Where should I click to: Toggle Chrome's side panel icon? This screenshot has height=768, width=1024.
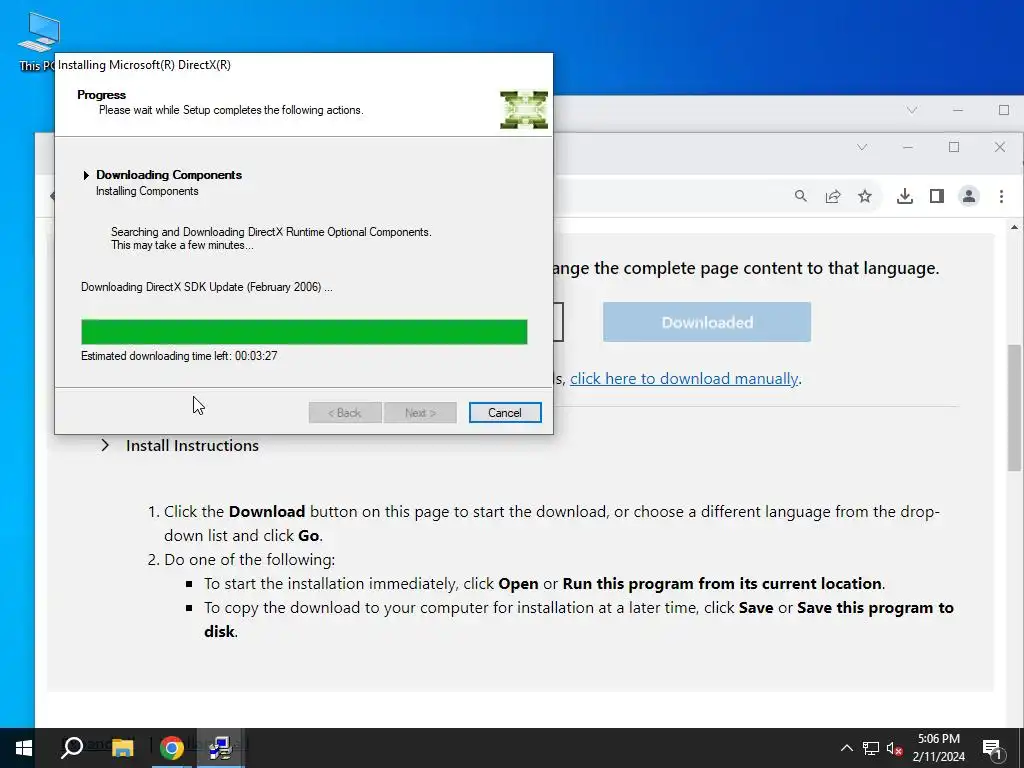pyautogui.click(x=936, y=196)
